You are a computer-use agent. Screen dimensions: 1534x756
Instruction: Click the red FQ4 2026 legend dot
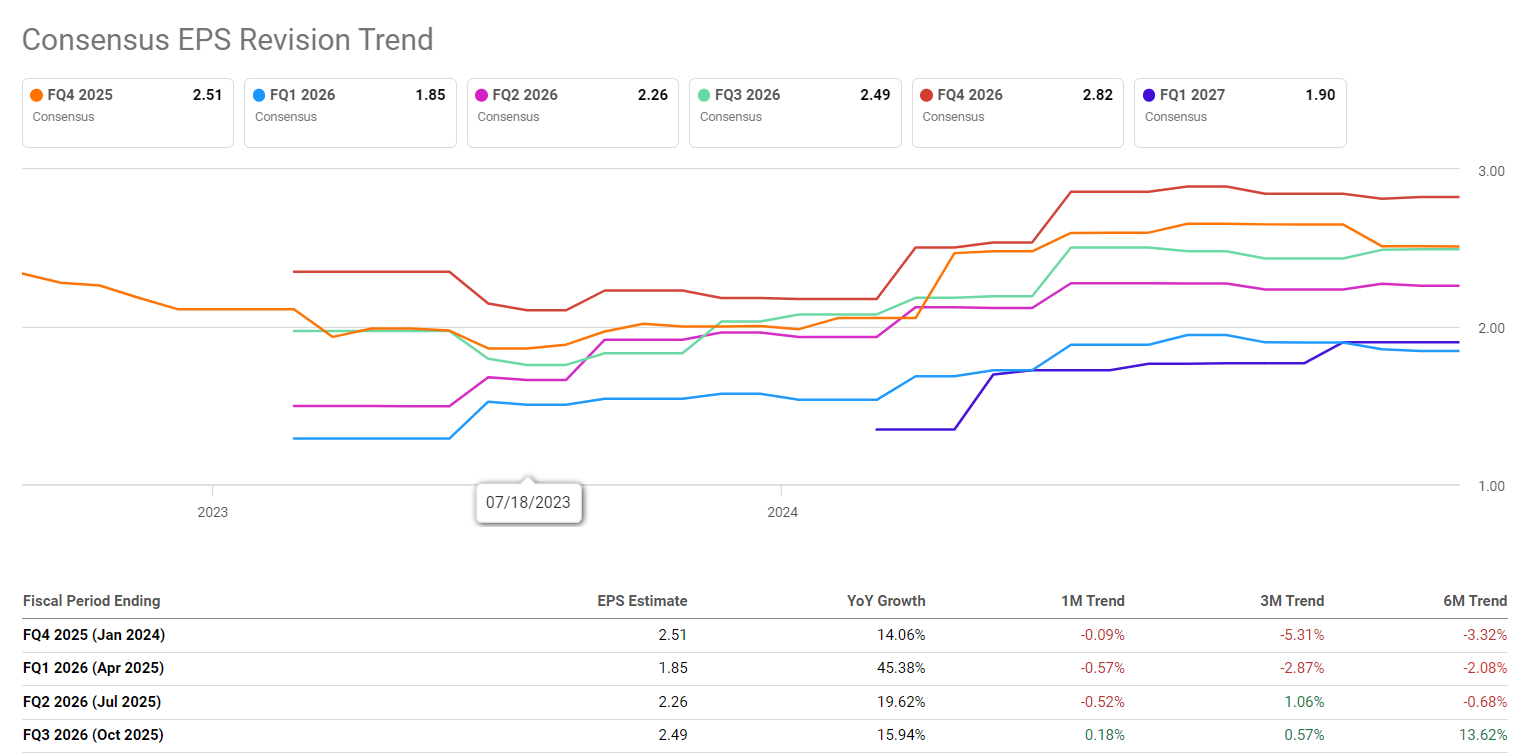[x=927, y=96]
